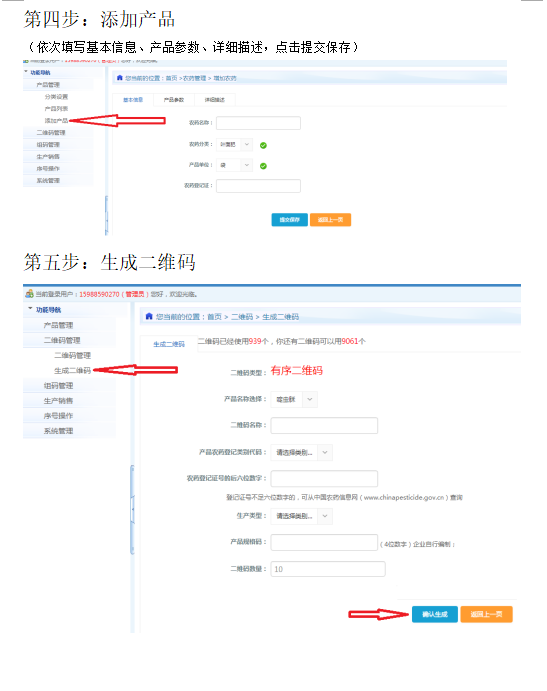
Task: Click the green check icon beside 产品单位
Action: pyautogui.click(x=263, y=166)
